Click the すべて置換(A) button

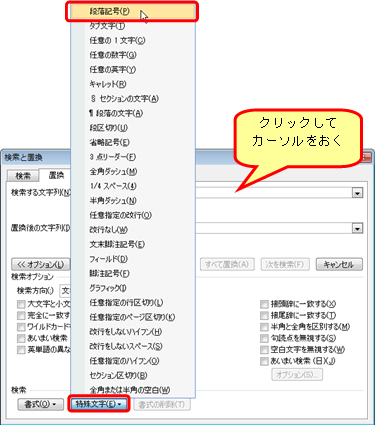[x=227, y=264]
